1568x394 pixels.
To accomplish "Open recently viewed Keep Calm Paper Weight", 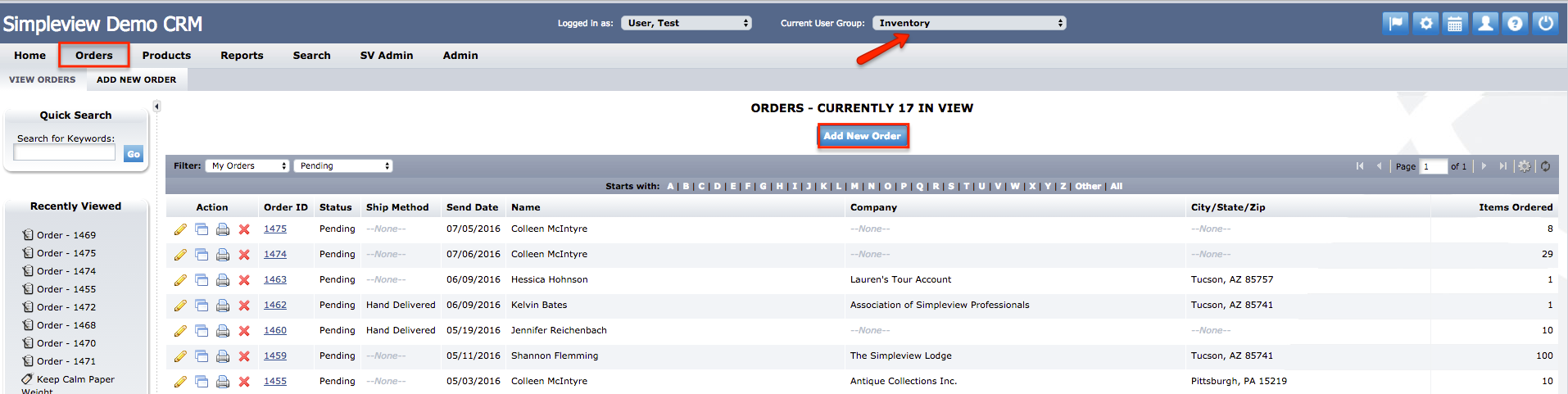I will coord(68,385).
